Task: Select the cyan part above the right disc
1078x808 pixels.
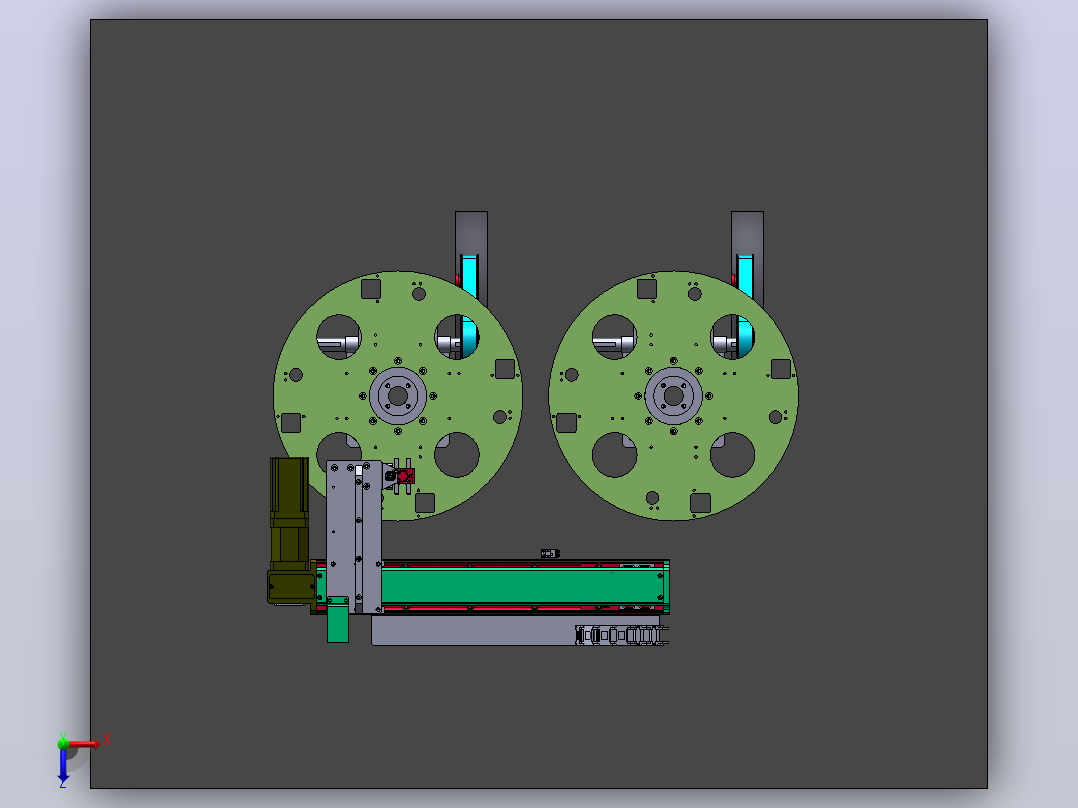Action: pyautogui.click(x=745, y=275)
